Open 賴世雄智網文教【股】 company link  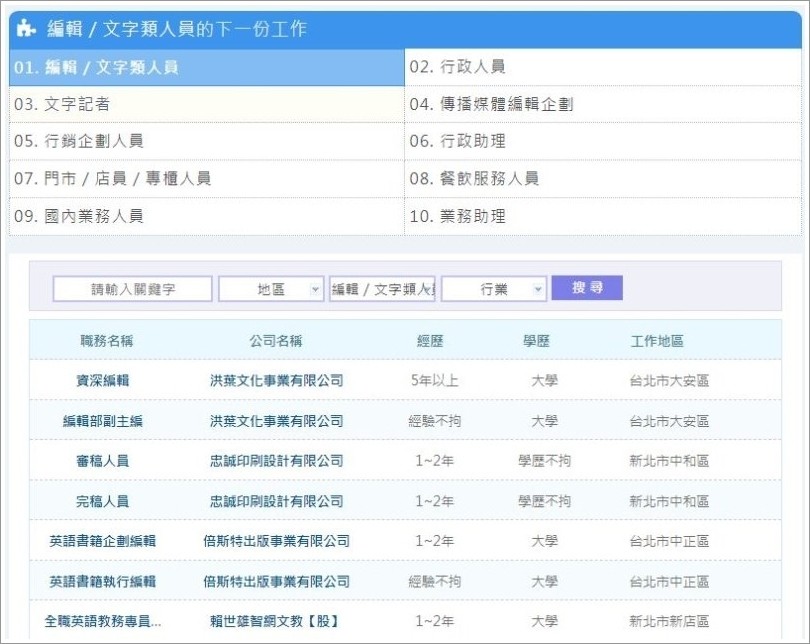pyautogui.click(x=274, y=621)
